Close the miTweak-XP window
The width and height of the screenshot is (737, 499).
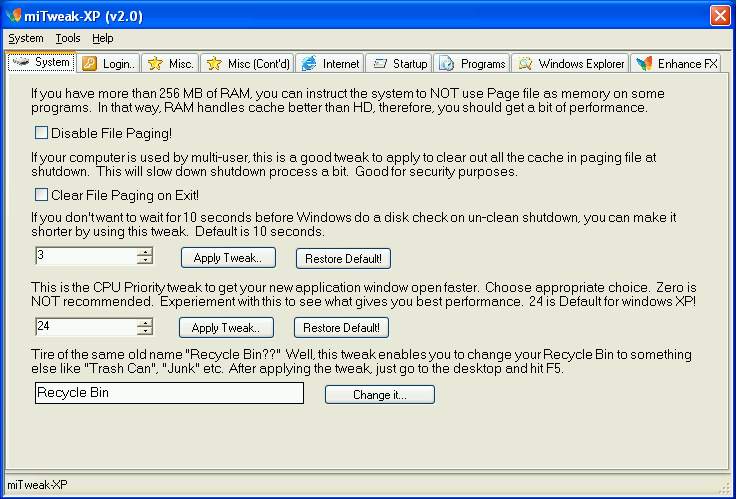click(x=720, y=16)
